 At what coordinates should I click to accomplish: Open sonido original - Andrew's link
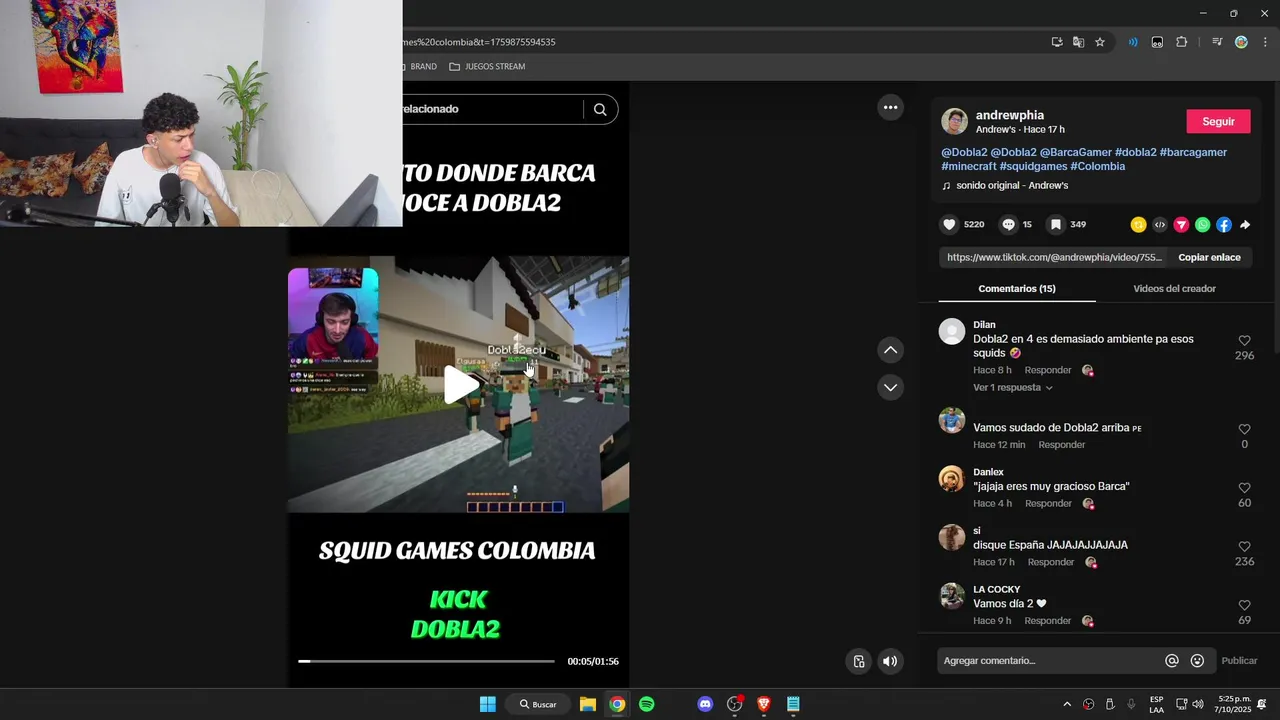coord(1012,185)
